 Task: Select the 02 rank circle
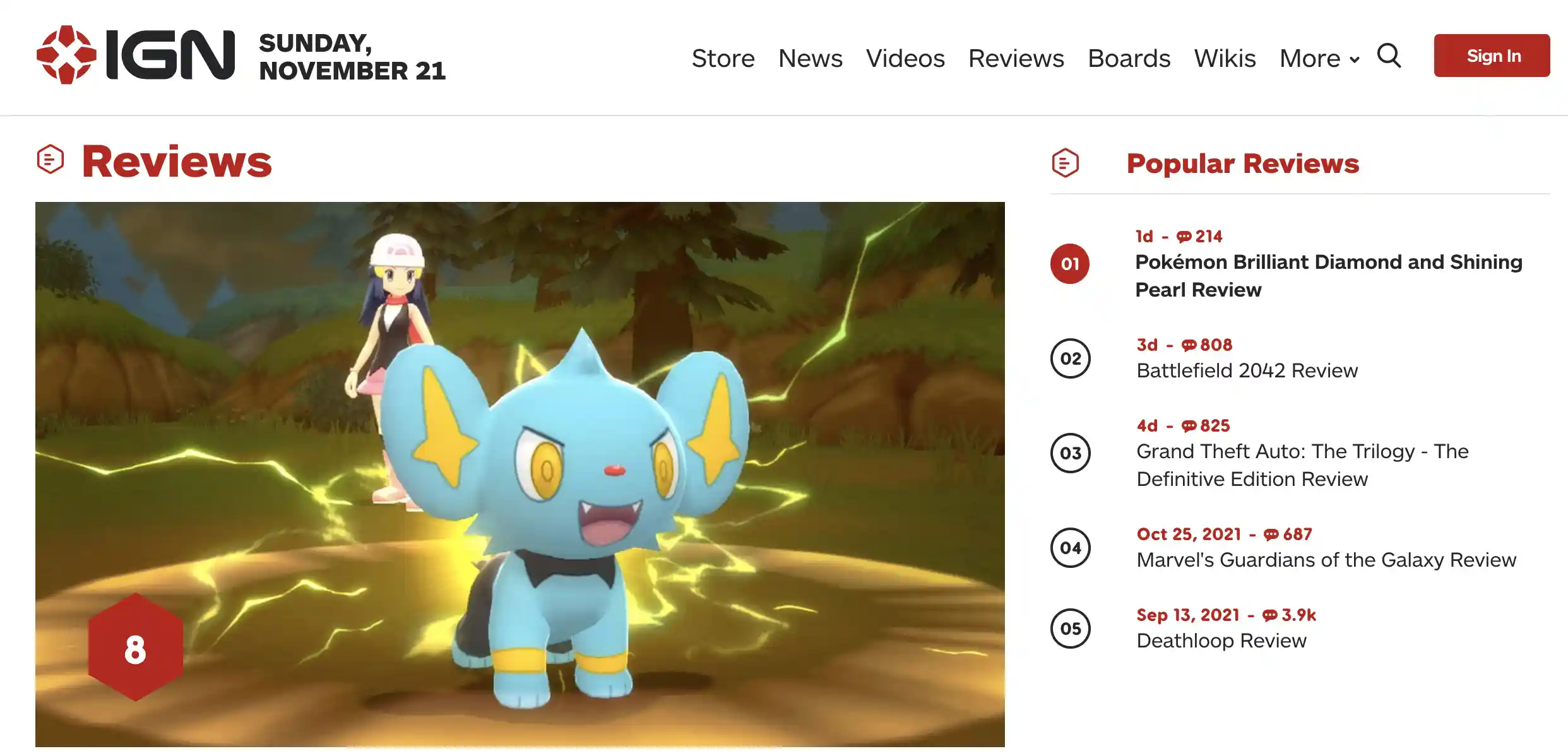click(x=1071, y=358)
